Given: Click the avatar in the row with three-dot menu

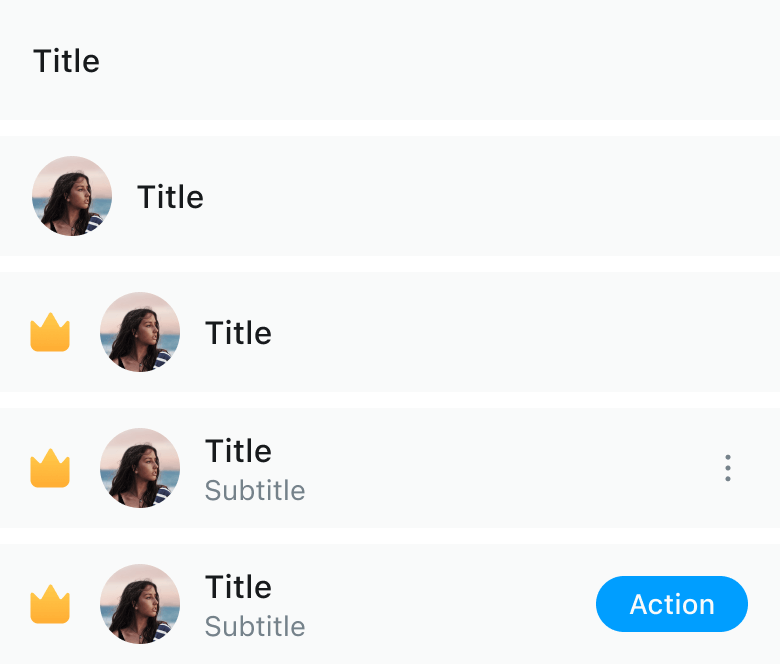Looking at the screenshot, I should [140, 468].
